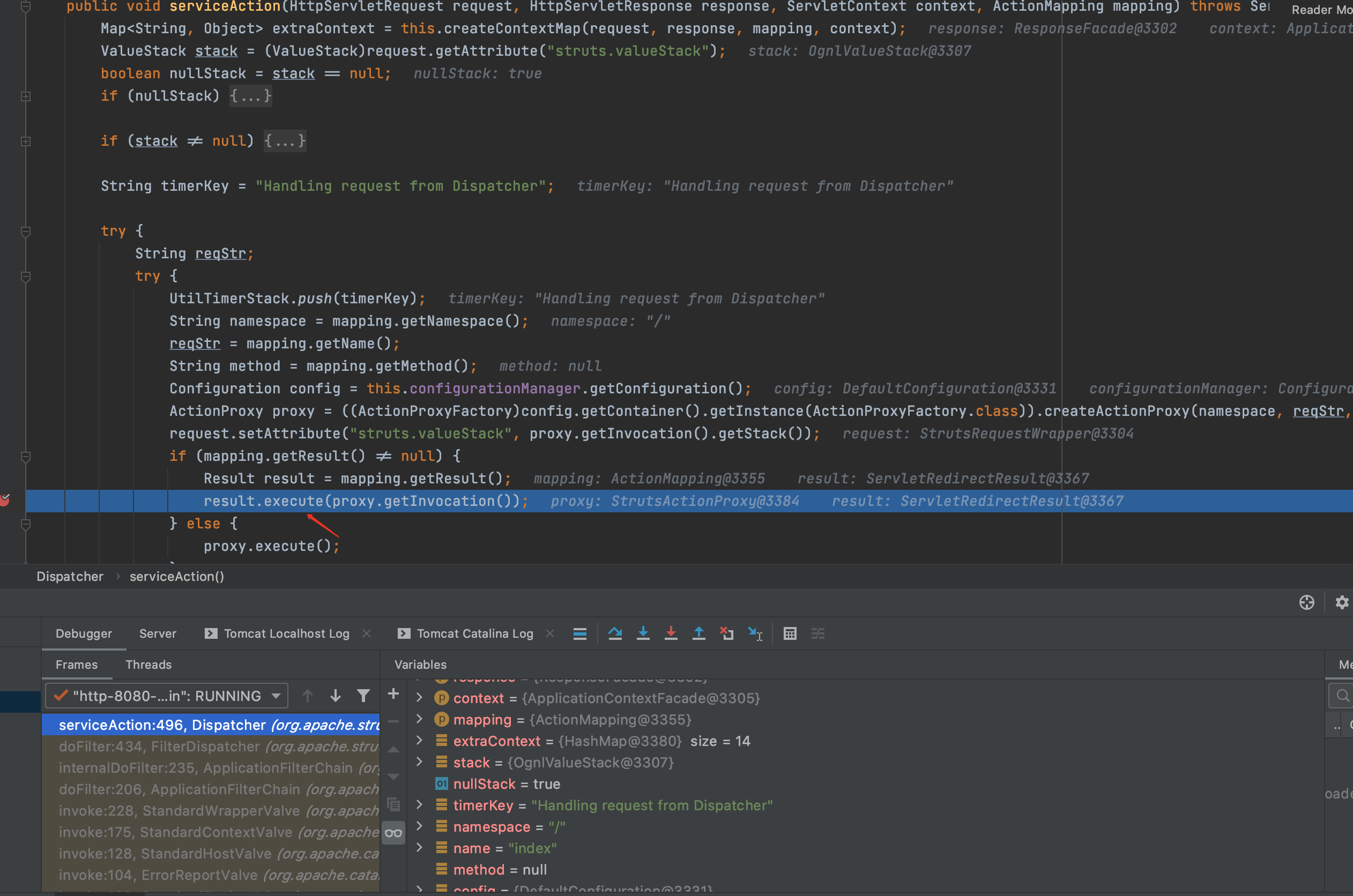Viewport: 1353px width, 896px height.
Task: Expand the context variable node
Action: 420,698
